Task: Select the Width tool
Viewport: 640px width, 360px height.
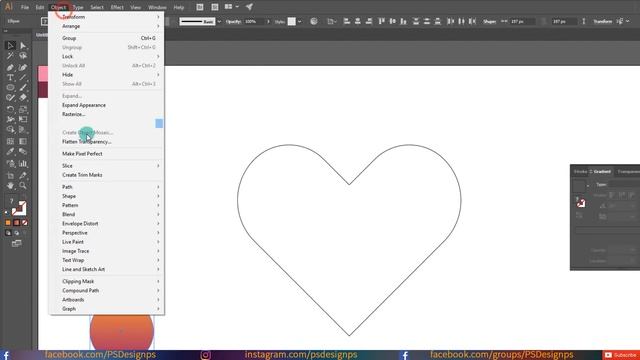Action: point(10,120)
